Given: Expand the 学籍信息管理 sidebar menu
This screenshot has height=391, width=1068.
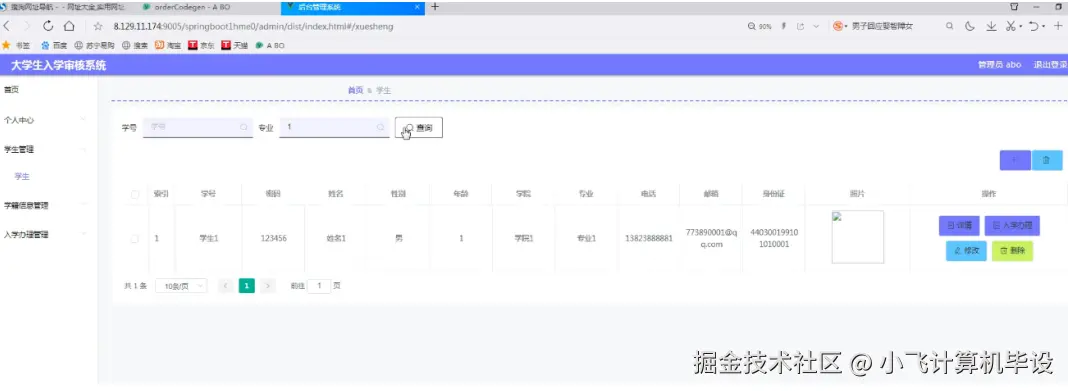Looking at the screenshot, I should pos(49,205).
